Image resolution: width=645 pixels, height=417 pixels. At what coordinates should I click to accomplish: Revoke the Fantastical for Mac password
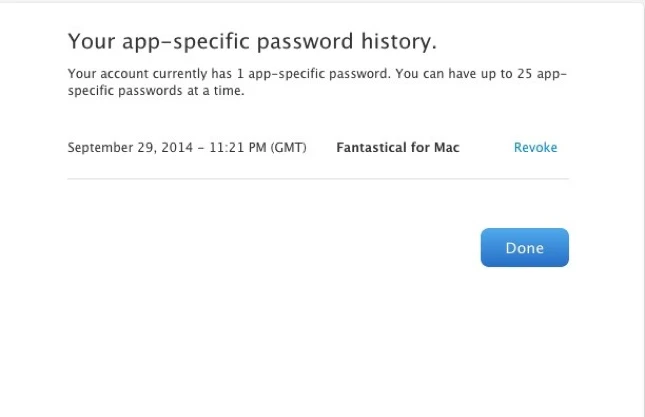(535, 147)
